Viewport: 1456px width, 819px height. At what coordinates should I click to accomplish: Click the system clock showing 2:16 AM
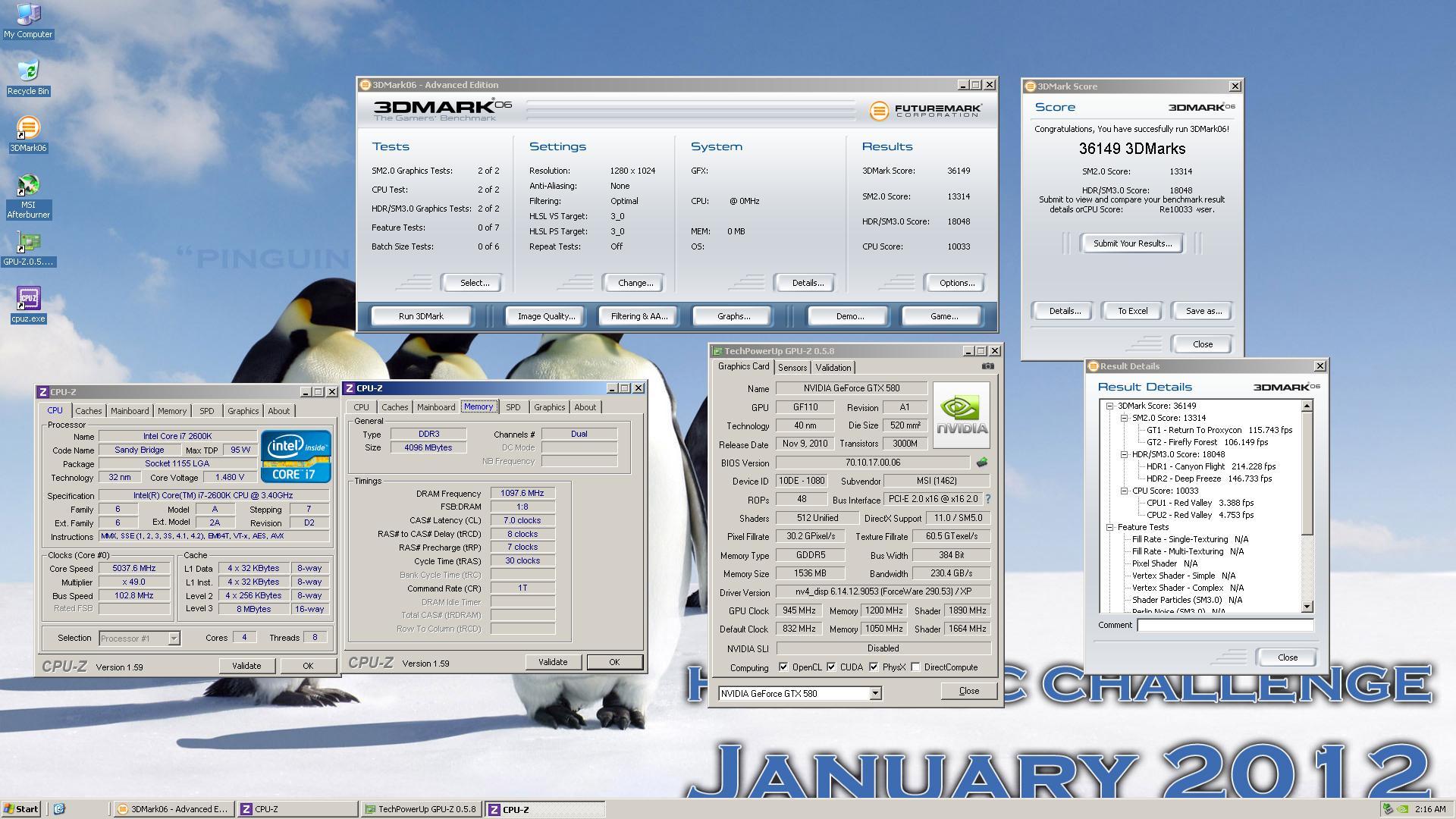coord(1429,809)
